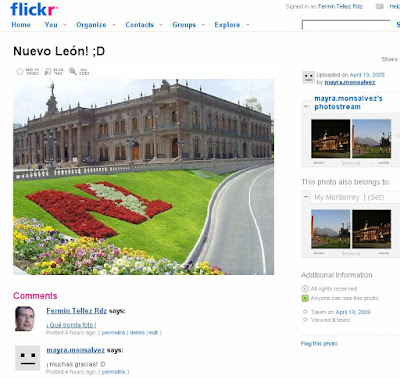Open the Groups dropdown arrow
The width and height of the screenshot is (400, 379).
tap(203, 25)
